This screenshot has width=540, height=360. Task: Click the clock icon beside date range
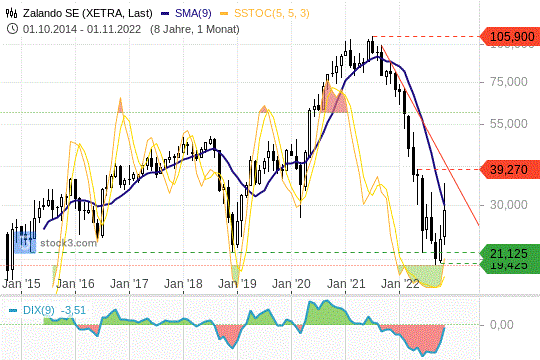12,29
